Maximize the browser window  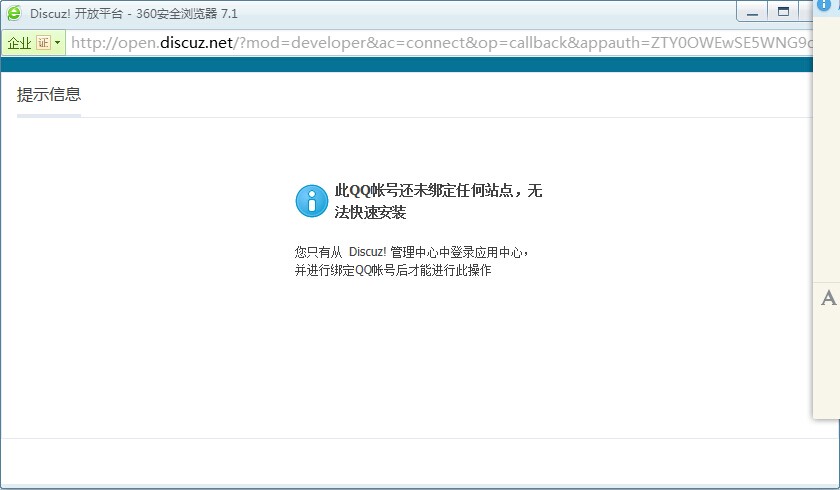click(783, 12)
